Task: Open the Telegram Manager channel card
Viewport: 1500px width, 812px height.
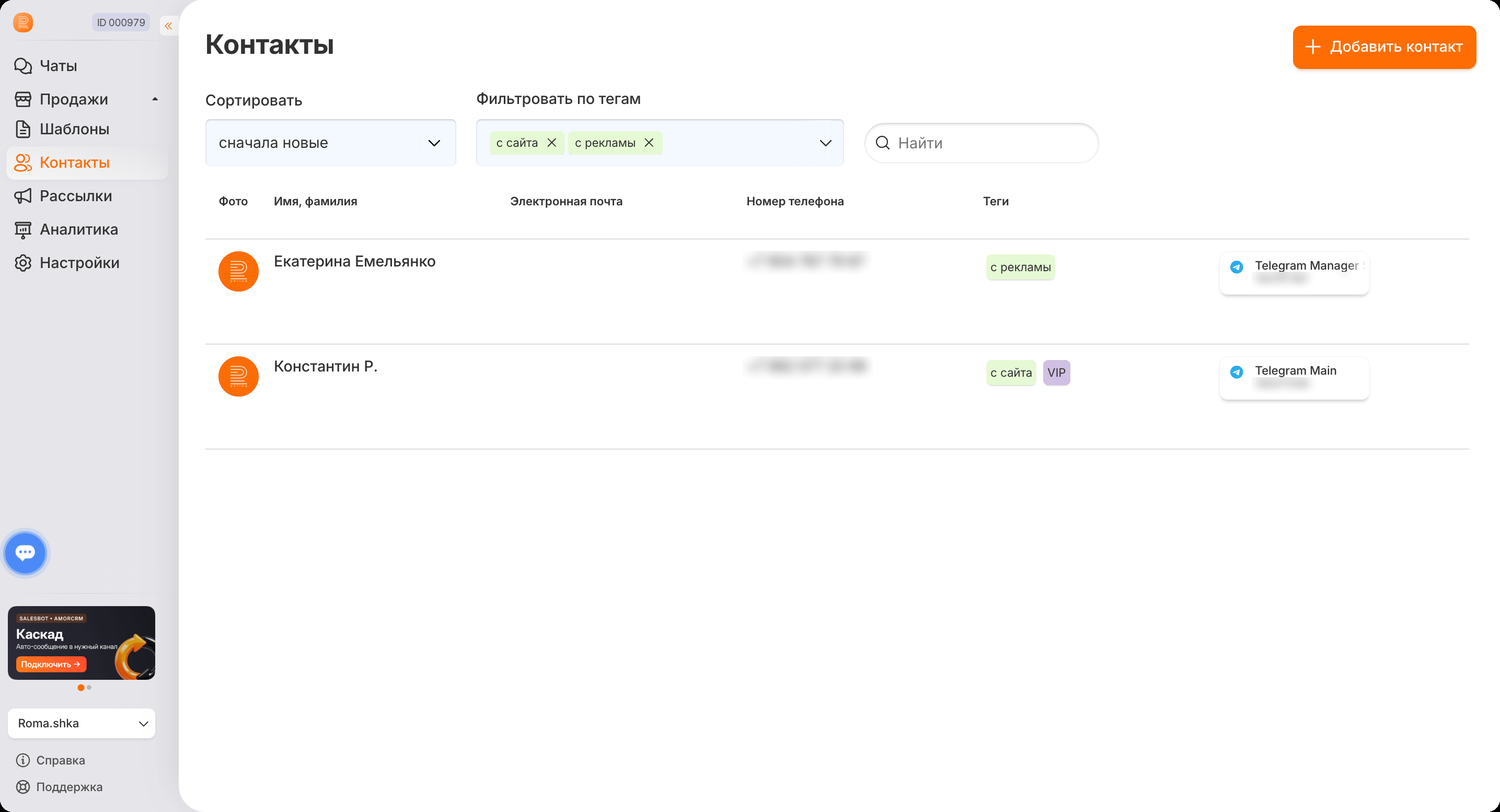Action: tap(1294, 274)
